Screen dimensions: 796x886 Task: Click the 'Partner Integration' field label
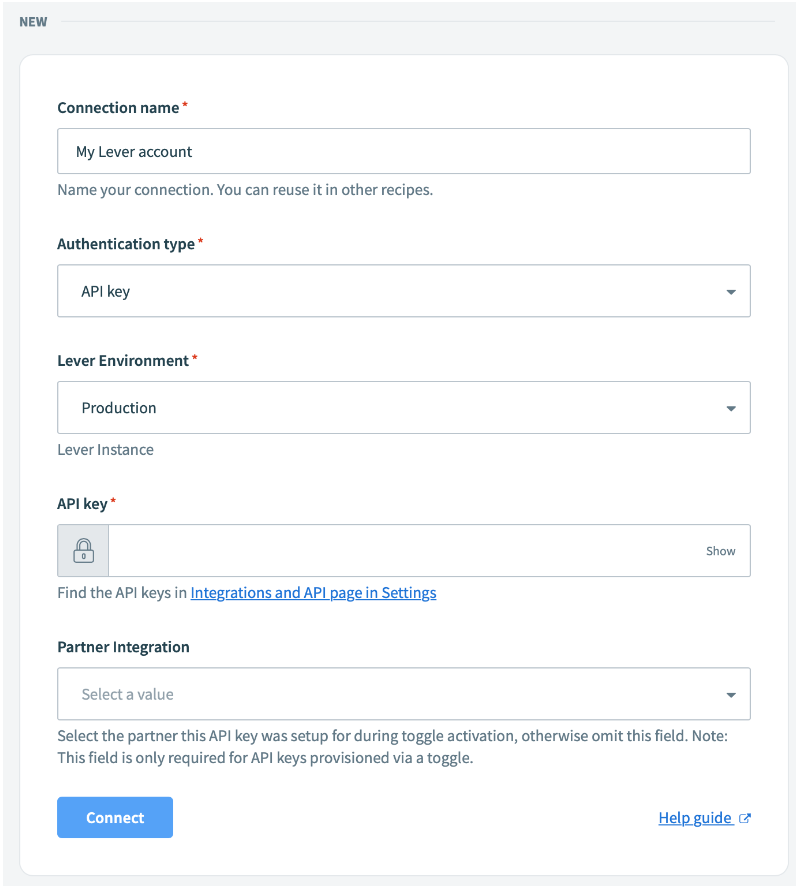click(123, 647)
